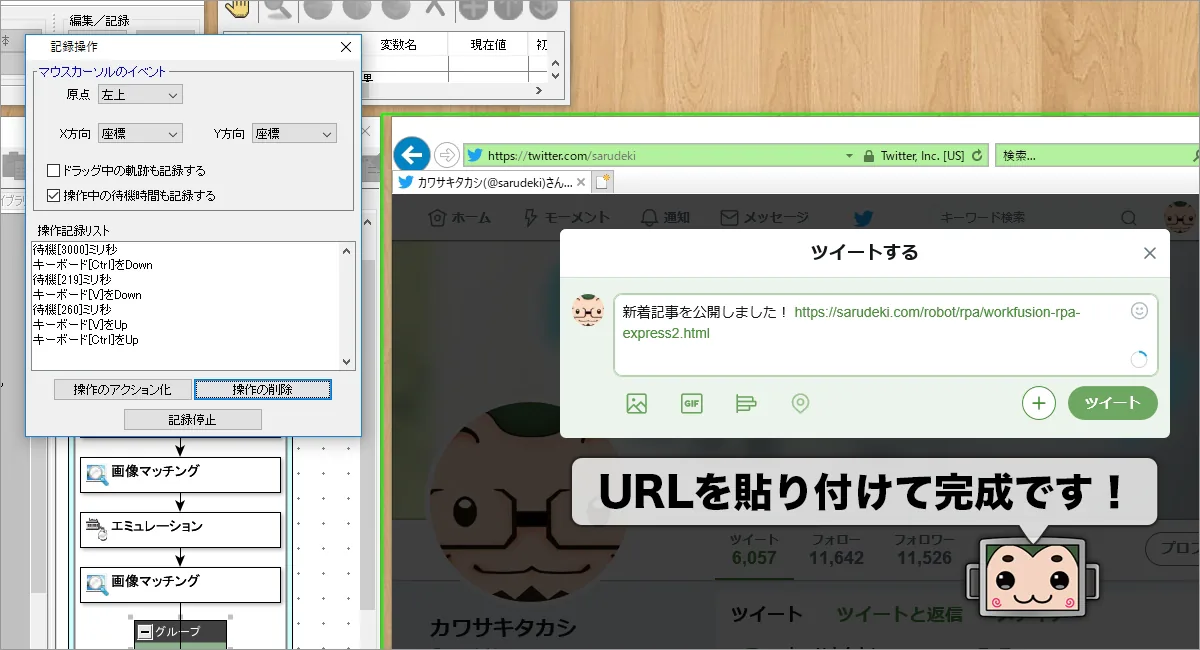This screenshot has height=650, width=1200.
Task: Uncheck 操作中の待機時間も記録する checkbox
Action: pyautogui.click(x=55, y=196)
